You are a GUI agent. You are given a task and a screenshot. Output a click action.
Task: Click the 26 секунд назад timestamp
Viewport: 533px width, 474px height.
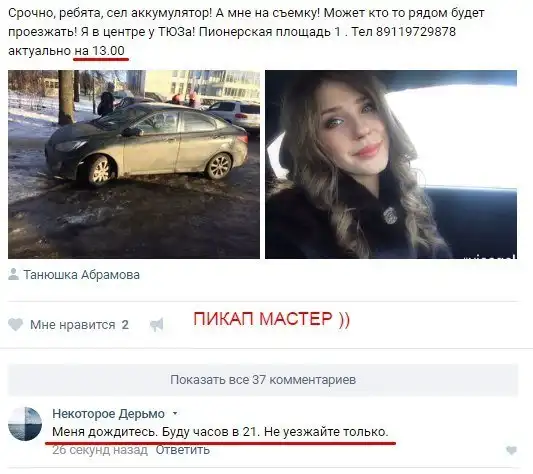tap(100, 450)
